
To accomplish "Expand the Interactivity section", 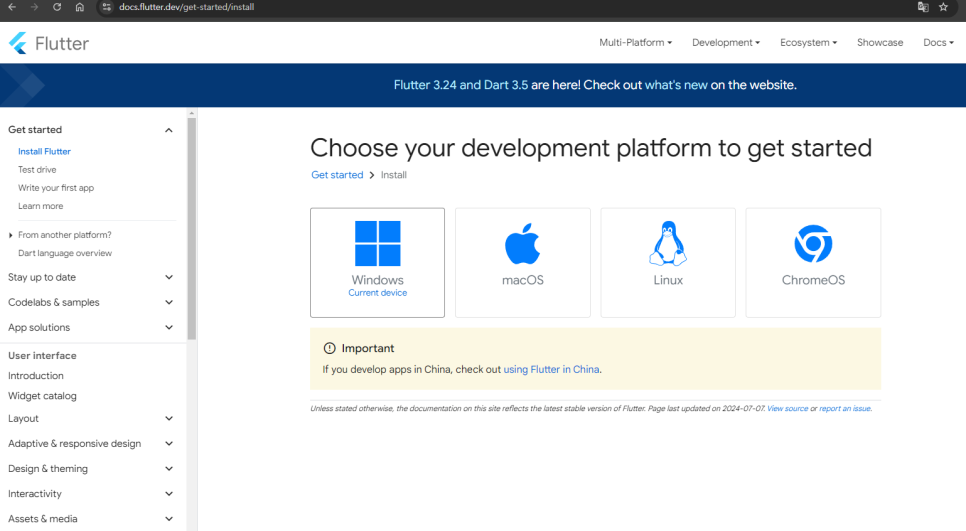I will tap(91, 494).
